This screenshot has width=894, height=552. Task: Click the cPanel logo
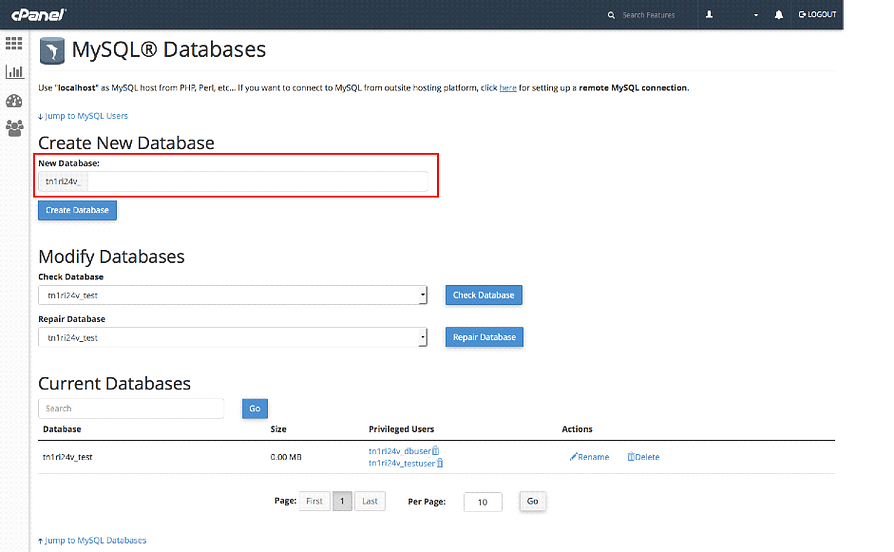pyautogui.click(x=38, y=14)
